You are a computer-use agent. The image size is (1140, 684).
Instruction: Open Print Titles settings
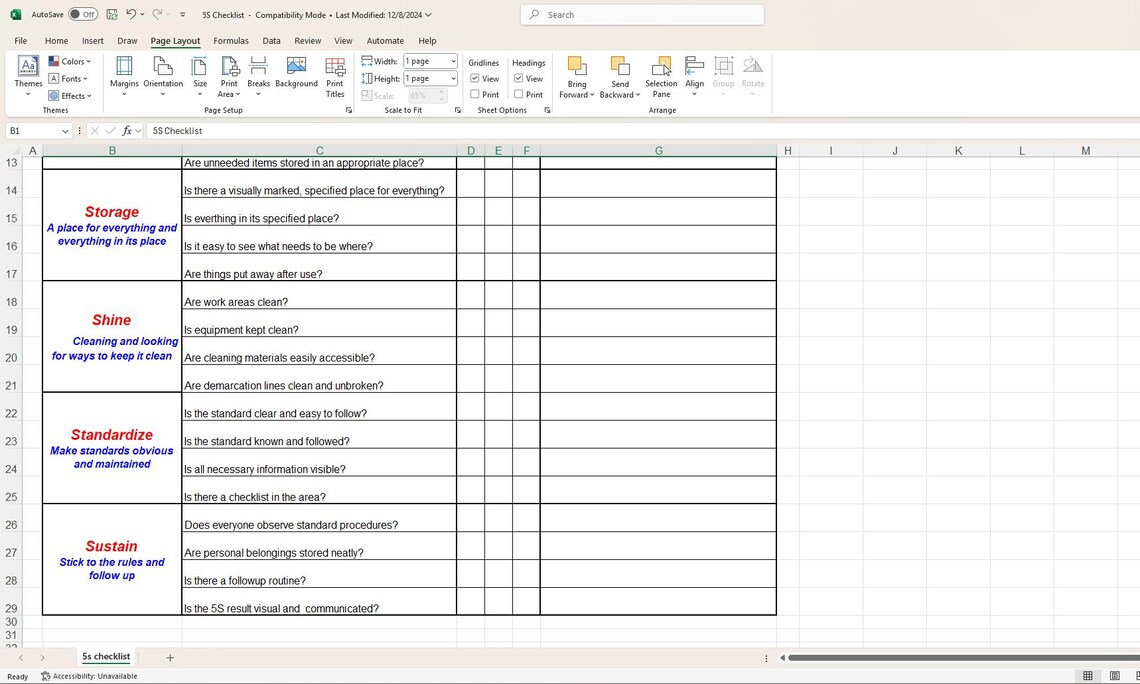pyautogui.click(x=335, y=76)
